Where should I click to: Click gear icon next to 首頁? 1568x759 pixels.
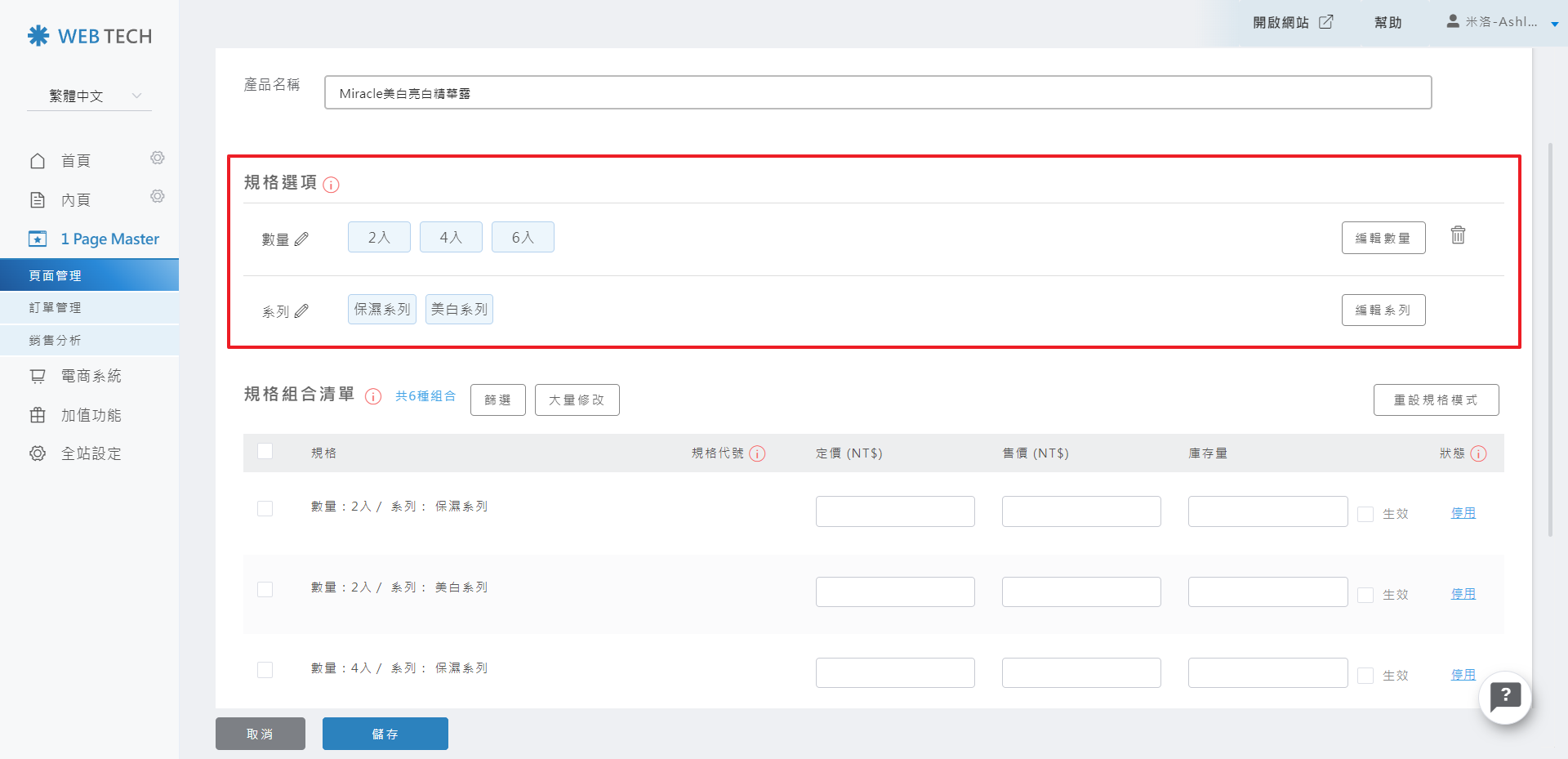158,158
